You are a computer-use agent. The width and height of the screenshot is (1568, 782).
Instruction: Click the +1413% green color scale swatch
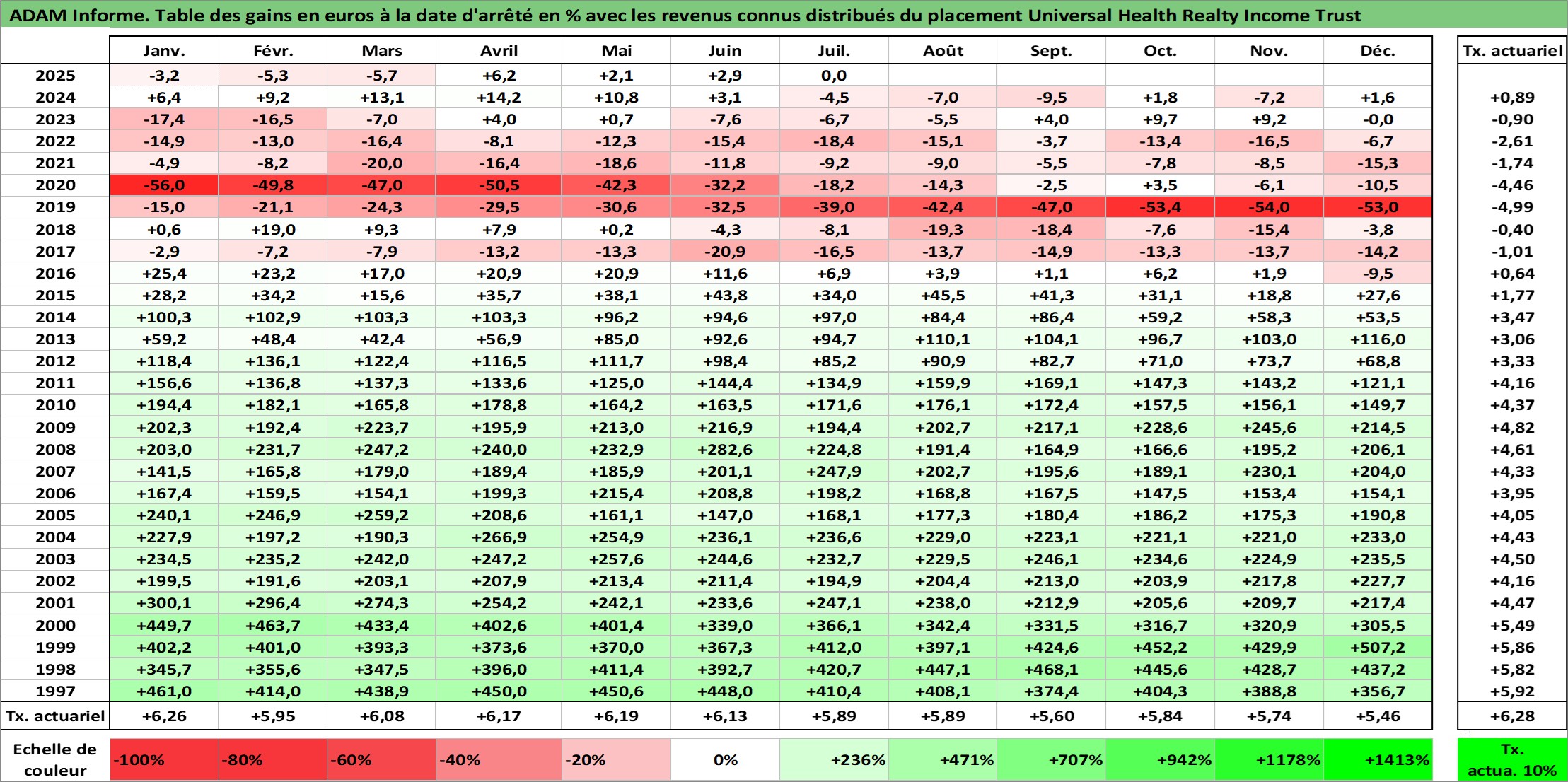pyautogui.click(x=1378, y=760)
